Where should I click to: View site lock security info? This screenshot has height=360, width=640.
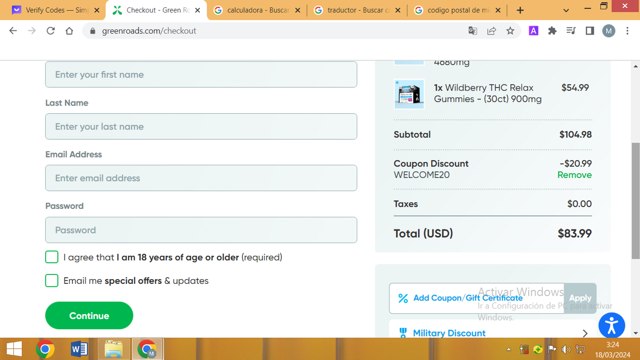click(93, 31)
